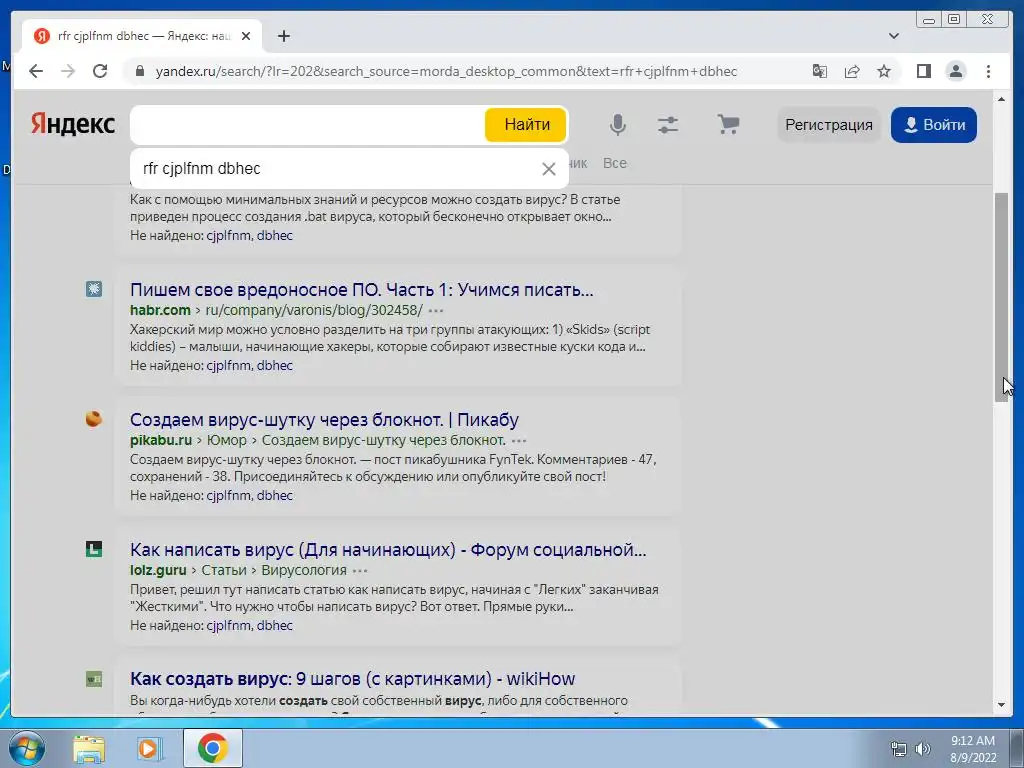1024x768 pixels.
Task: Open the Вирусология breadcrumb link
Action: (304, 570)
